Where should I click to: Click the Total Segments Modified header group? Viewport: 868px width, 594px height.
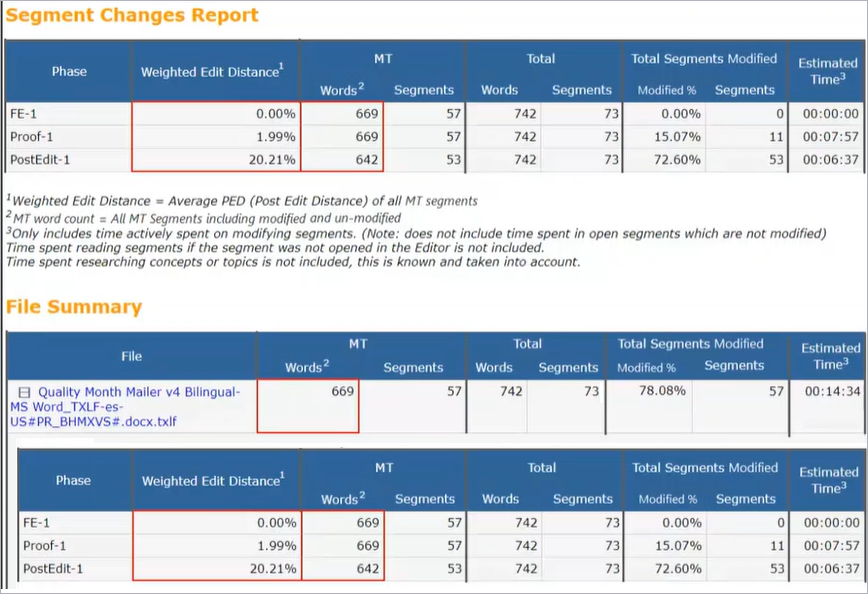click(x=704, y=59)
